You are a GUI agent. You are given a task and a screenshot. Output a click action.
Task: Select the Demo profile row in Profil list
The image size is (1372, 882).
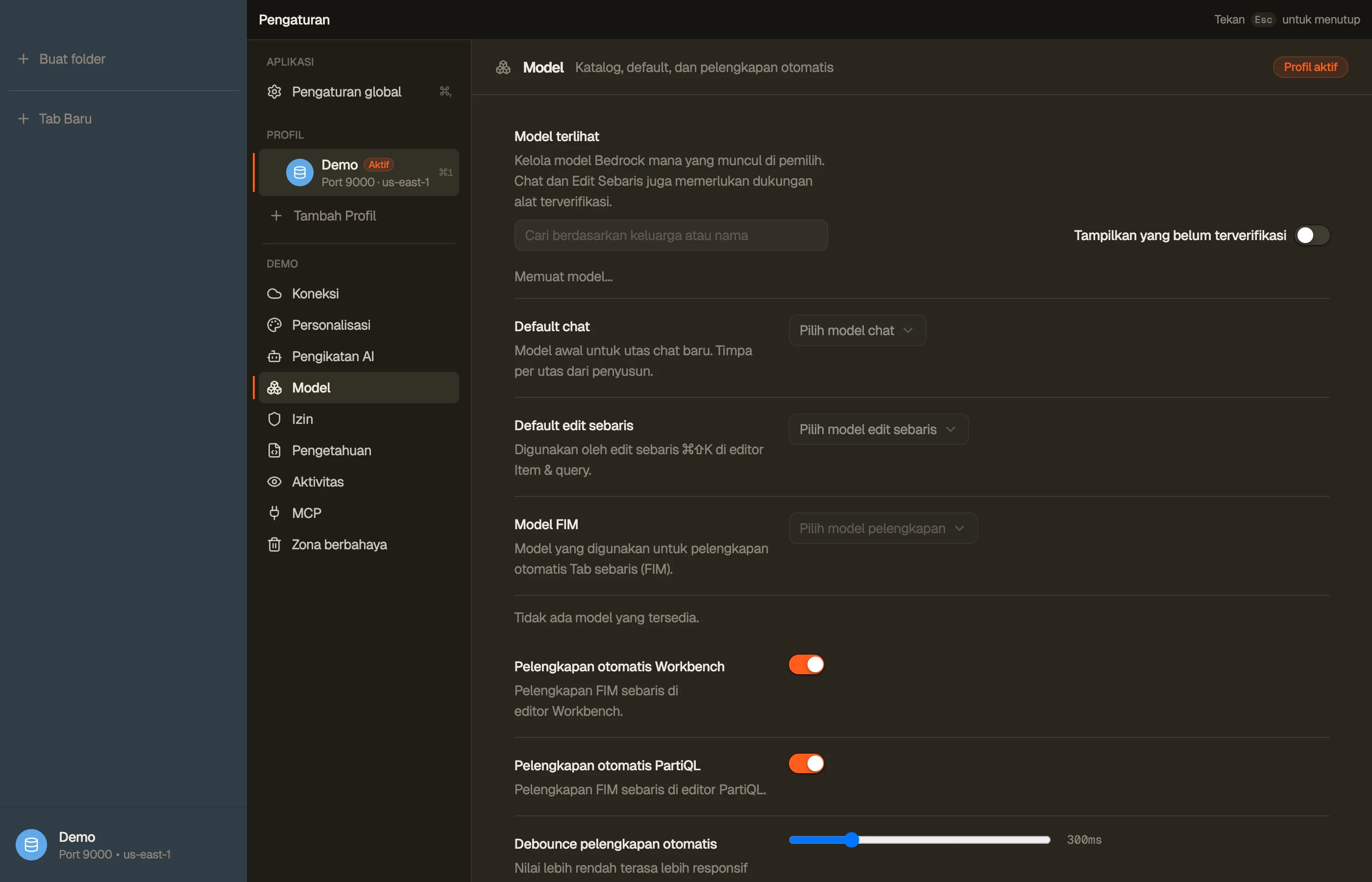359,172
